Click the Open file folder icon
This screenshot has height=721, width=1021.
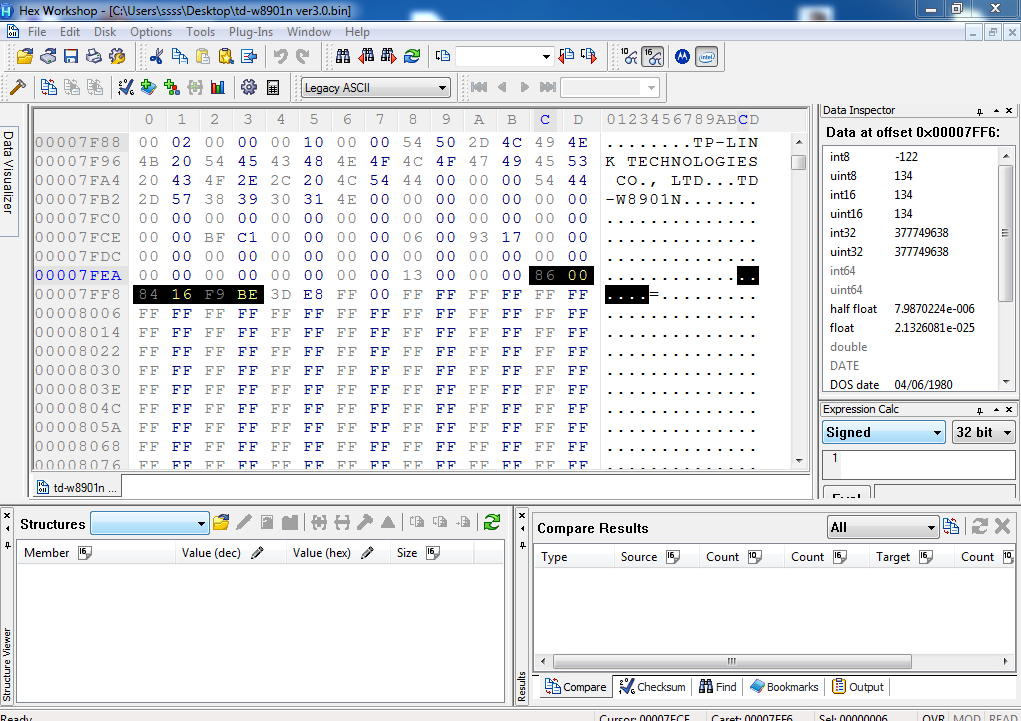(x=25, y=57)
